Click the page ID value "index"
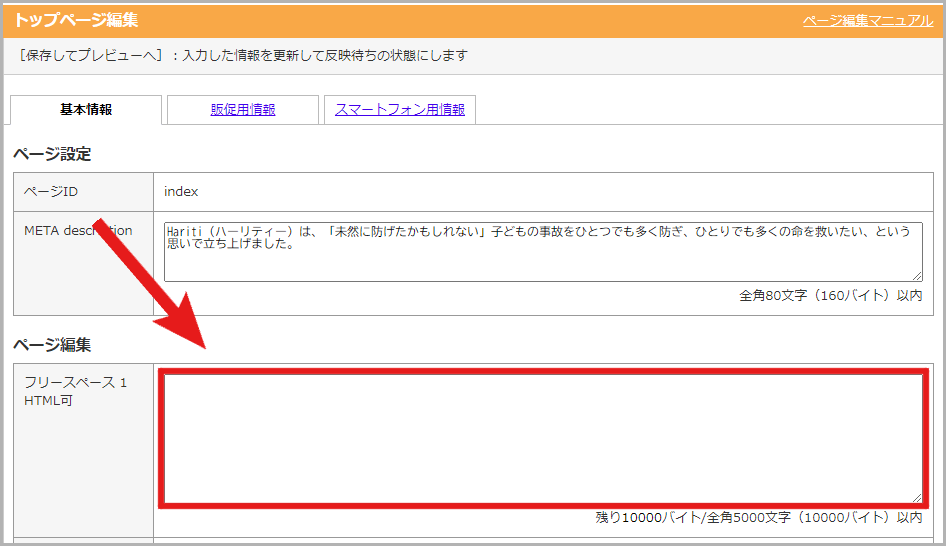Image resolution: width=946 pixels, height=546 pixels. pyautogui.click(x=181, y=192)
